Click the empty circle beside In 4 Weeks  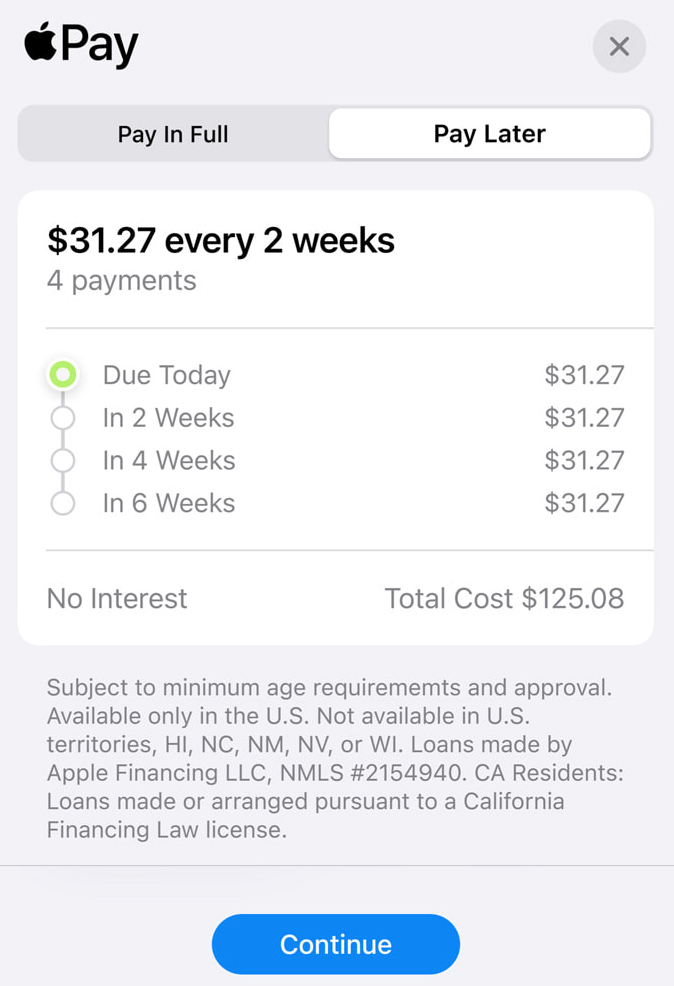click(63, 460)
